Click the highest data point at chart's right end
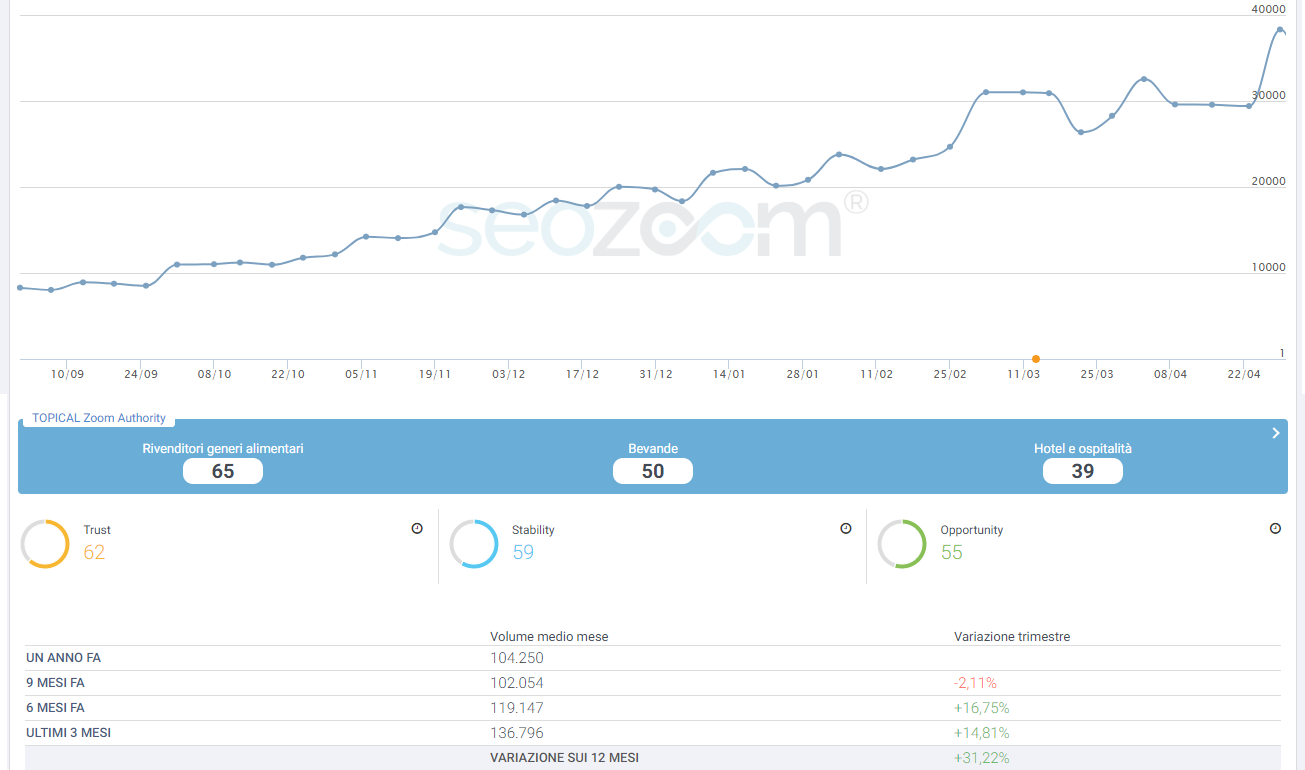Viewport: 1305px width, 770px height. (x=1280, y=30)
